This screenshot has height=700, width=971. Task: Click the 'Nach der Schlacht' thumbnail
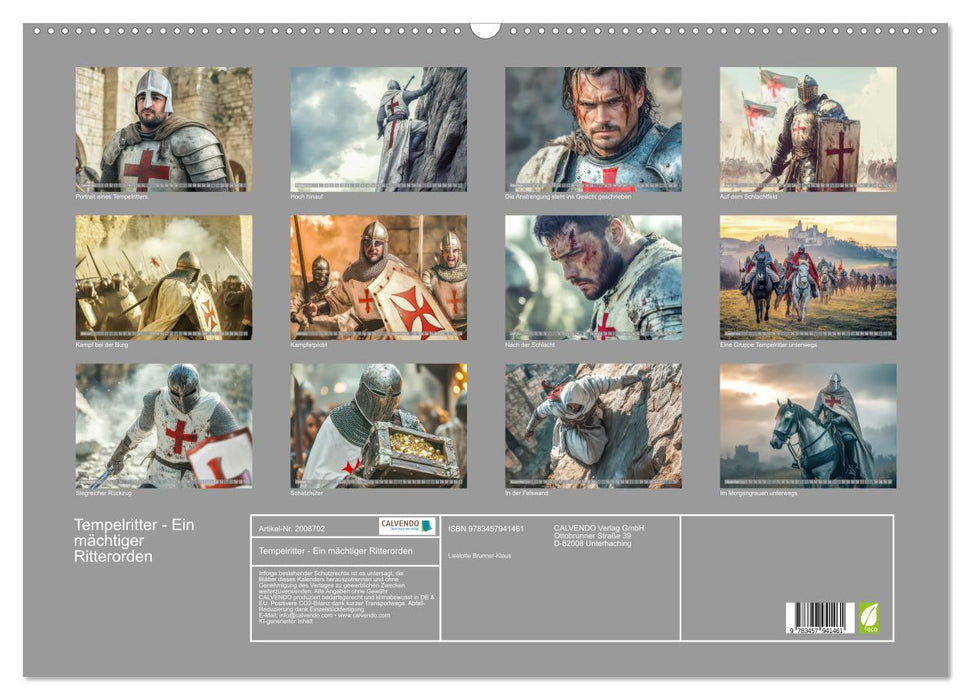click(593, 277)
